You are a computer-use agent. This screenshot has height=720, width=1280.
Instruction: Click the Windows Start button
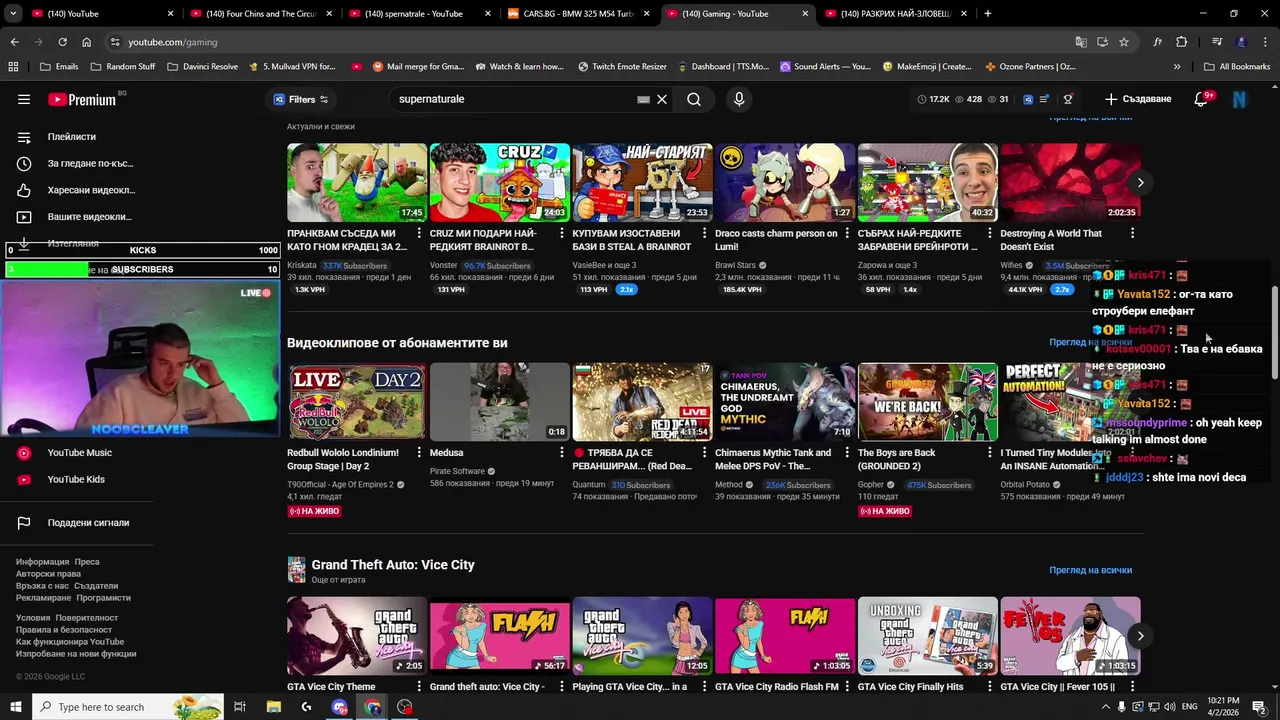(15, 707)
